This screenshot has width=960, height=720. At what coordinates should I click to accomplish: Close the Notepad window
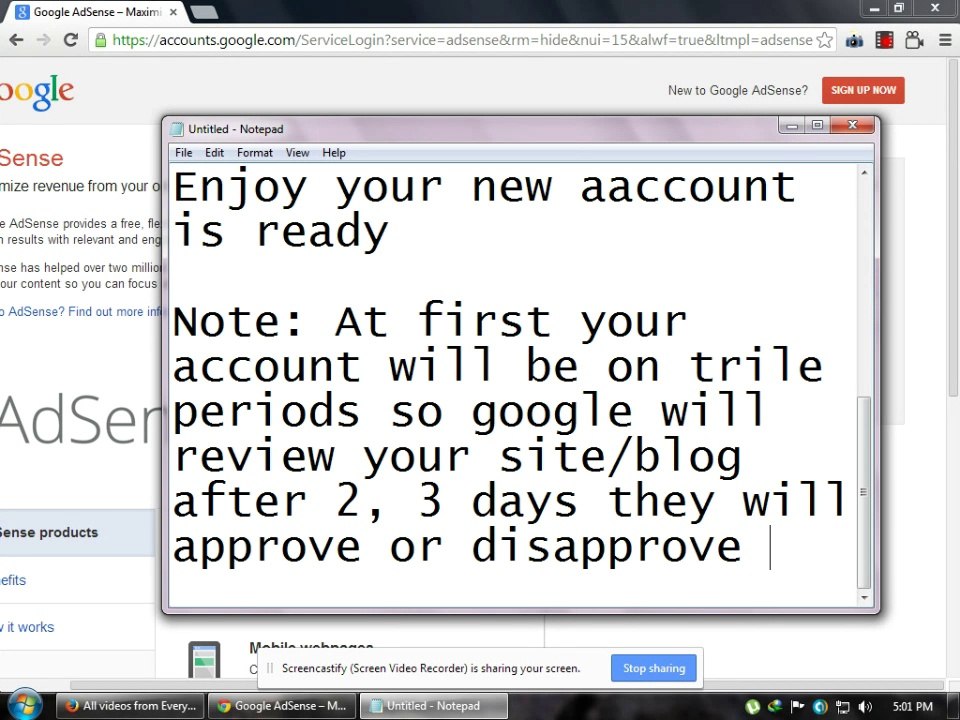pos(852,125)
